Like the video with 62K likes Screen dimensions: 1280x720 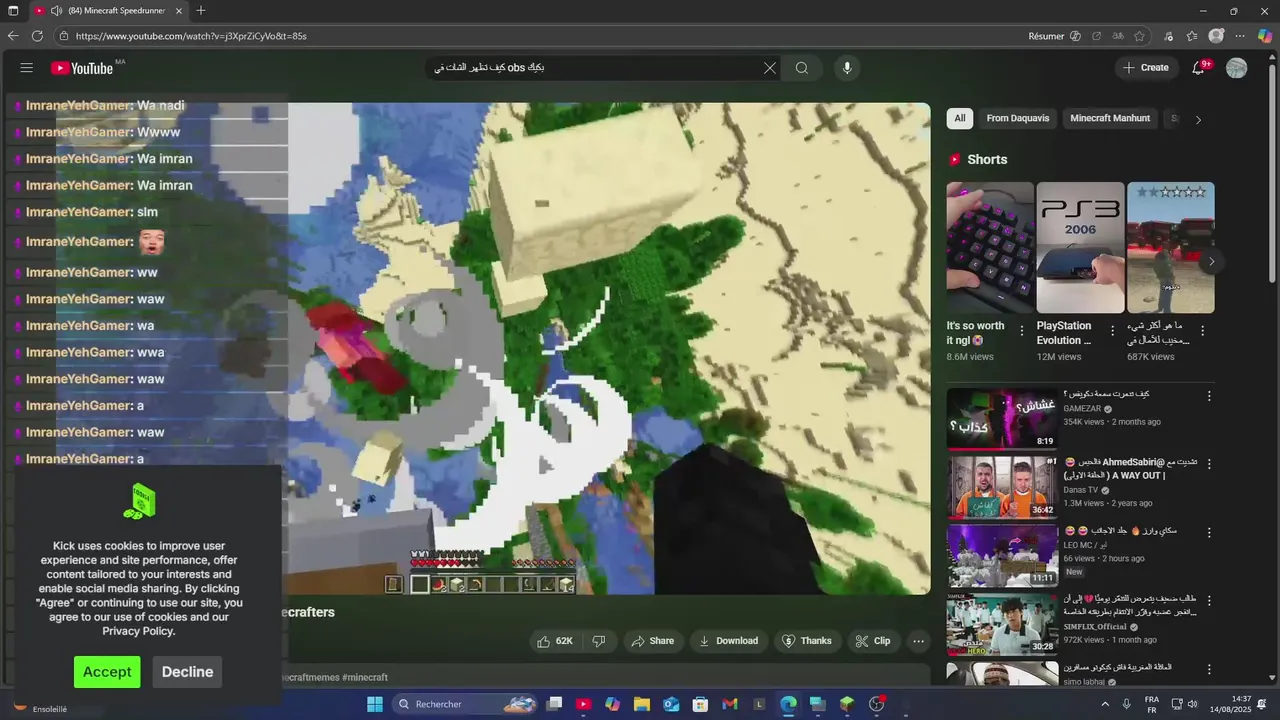click(555, 641)
